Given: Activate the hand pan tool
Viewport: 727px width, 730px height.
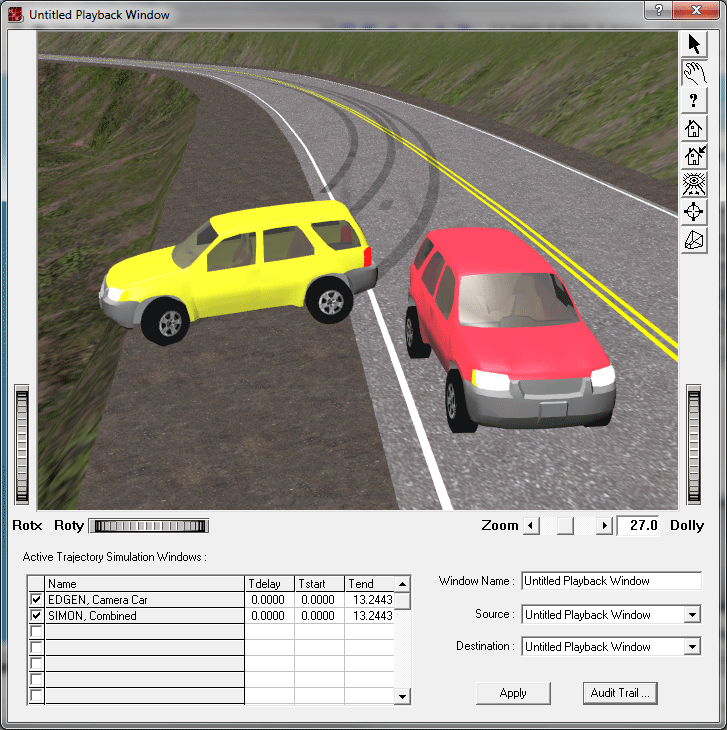Looking at the screenshot, I should tap(694, 73).
